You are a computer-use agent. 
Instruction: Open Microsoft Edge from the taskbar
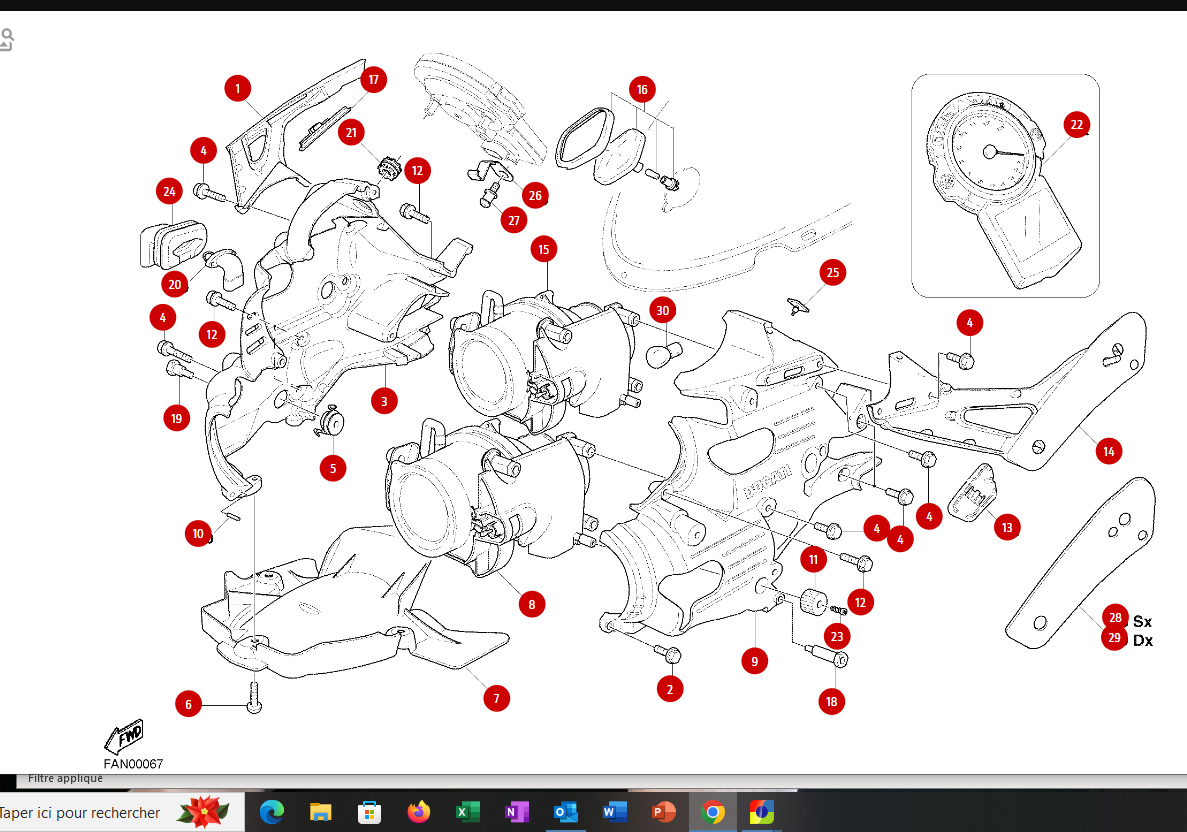[272, 812]
